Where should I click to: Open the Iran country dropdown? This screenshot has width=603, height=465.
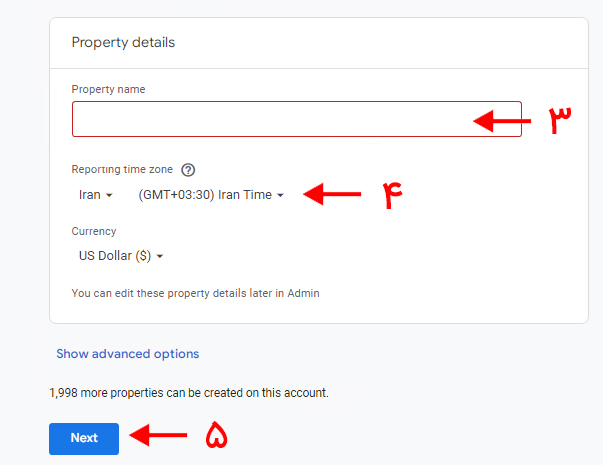[96, 195]
